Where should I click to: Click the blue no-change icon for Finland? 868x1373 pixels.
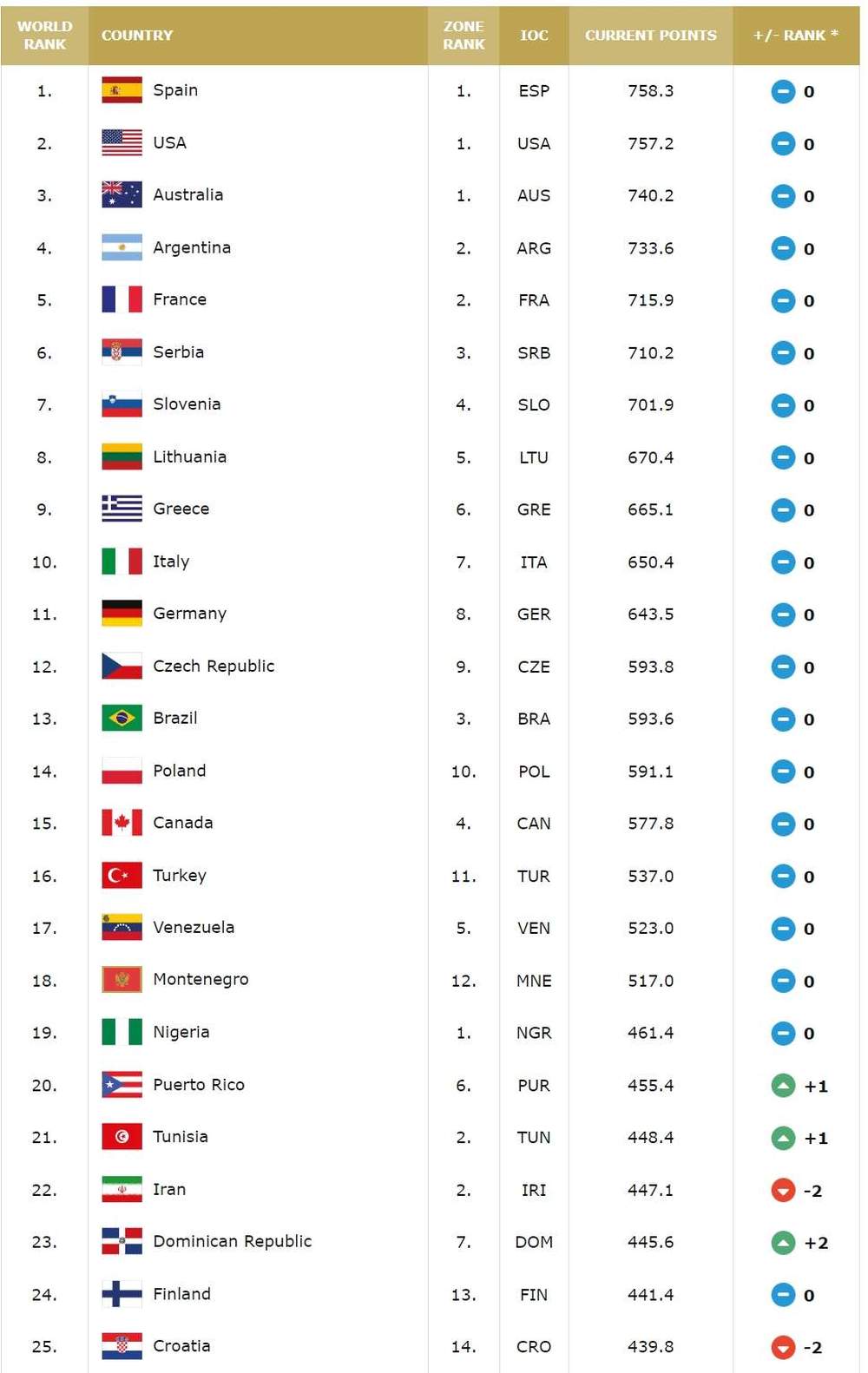tap(783, 1295)
